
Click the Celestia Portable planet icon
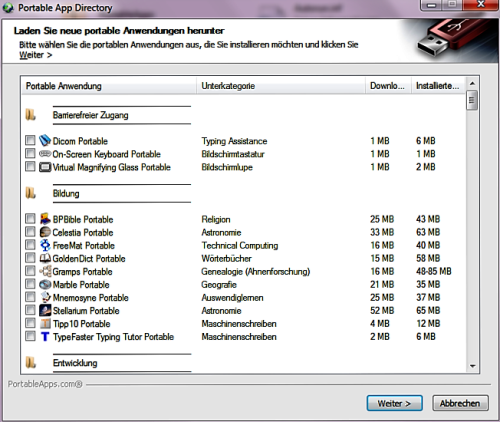point(45,232)
